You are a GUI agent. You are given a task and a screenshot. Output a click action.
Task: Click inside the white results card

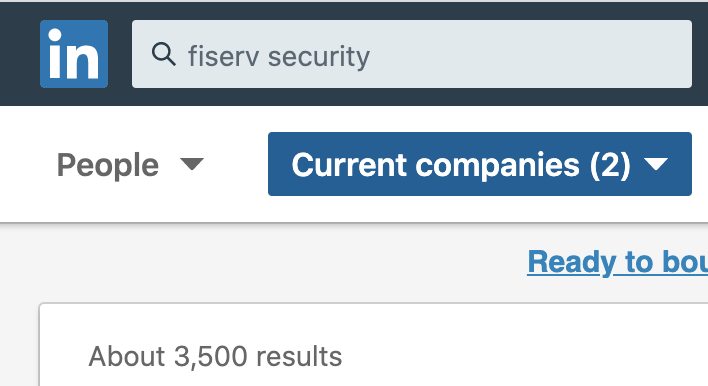click(497, 352)
